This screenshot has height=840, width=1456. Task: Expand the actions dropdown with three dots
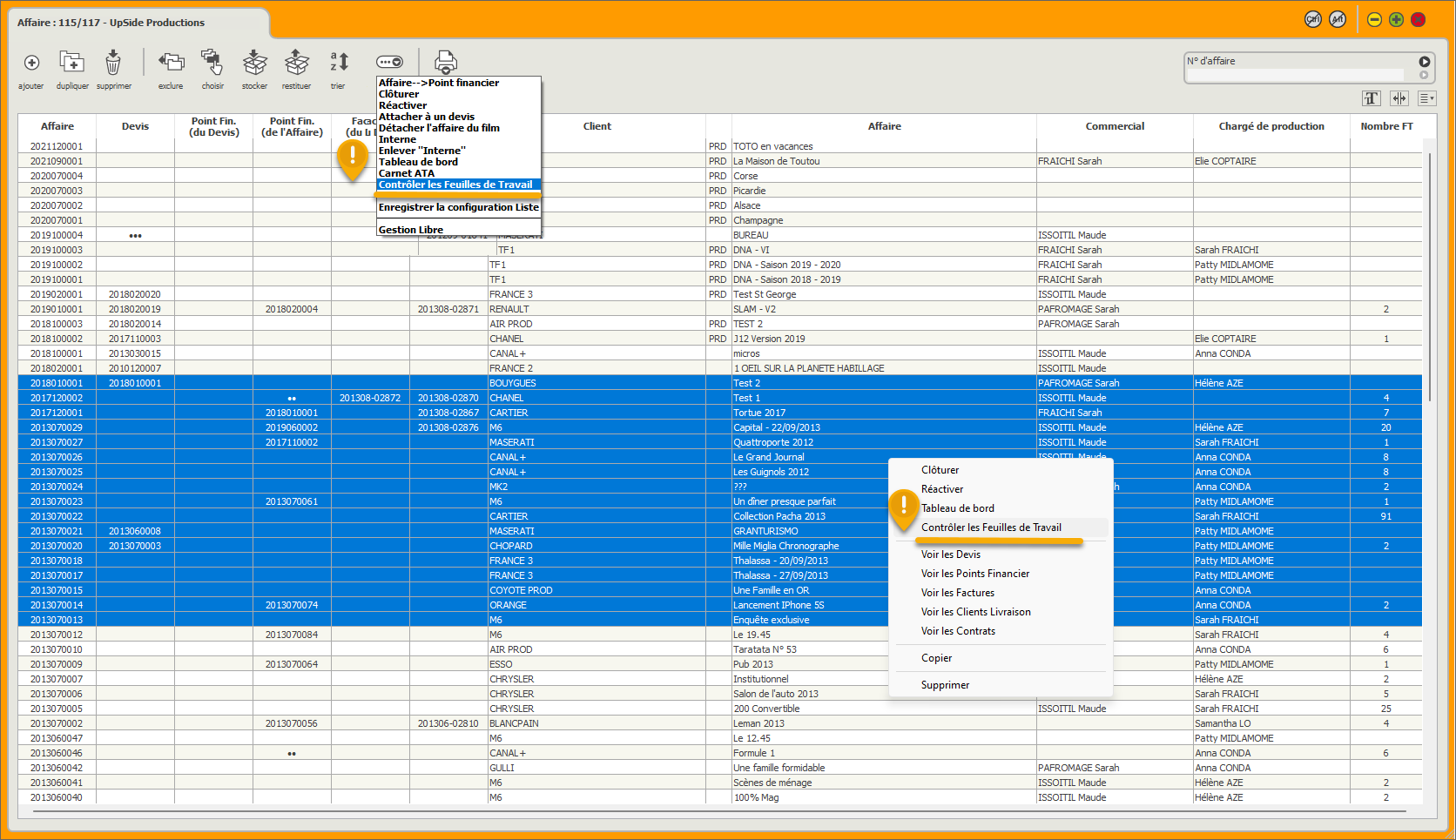[x=389, y=63]
